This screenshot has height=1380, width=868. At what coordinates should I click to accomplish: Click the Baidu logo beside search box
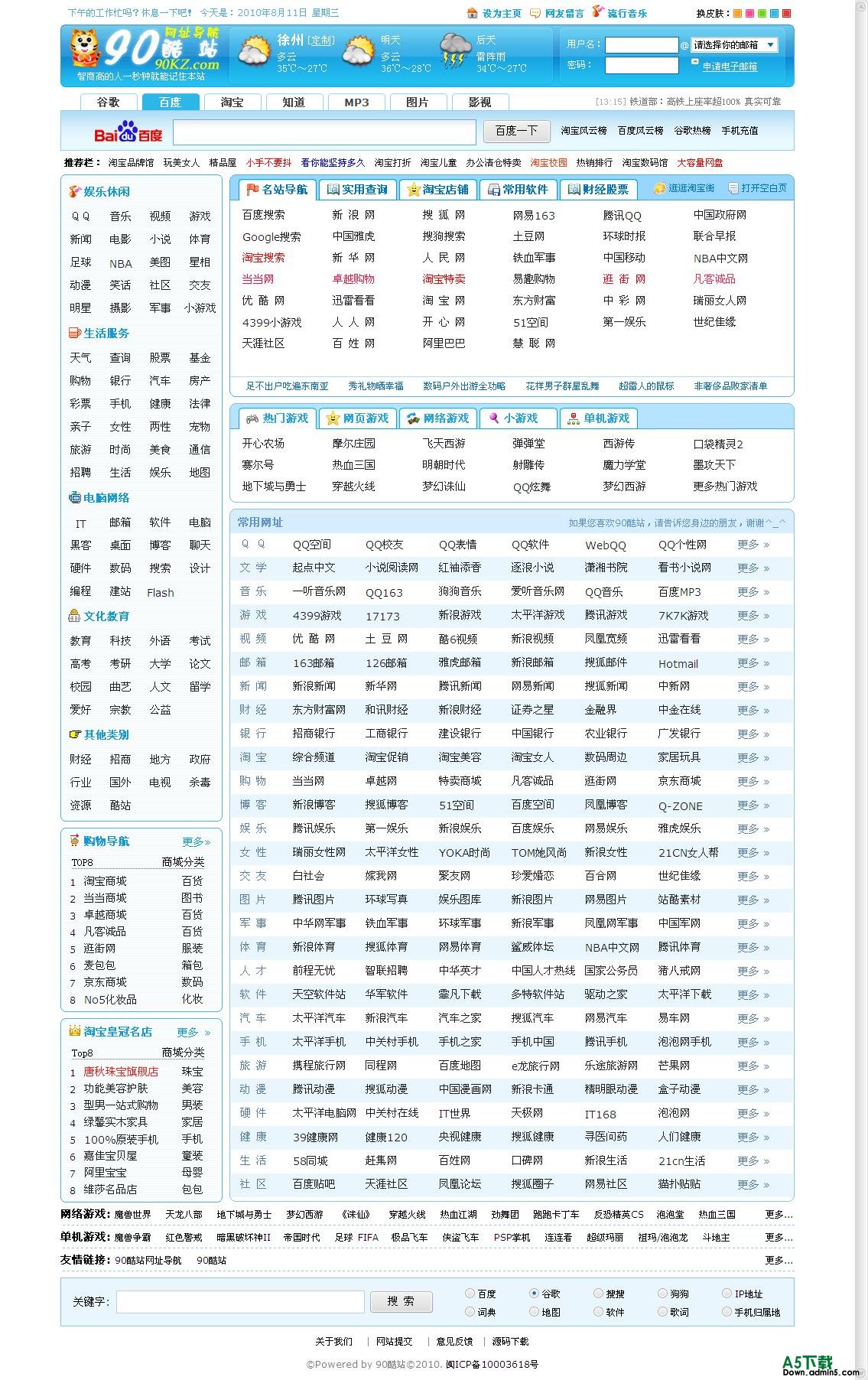[x=128, y=132]
